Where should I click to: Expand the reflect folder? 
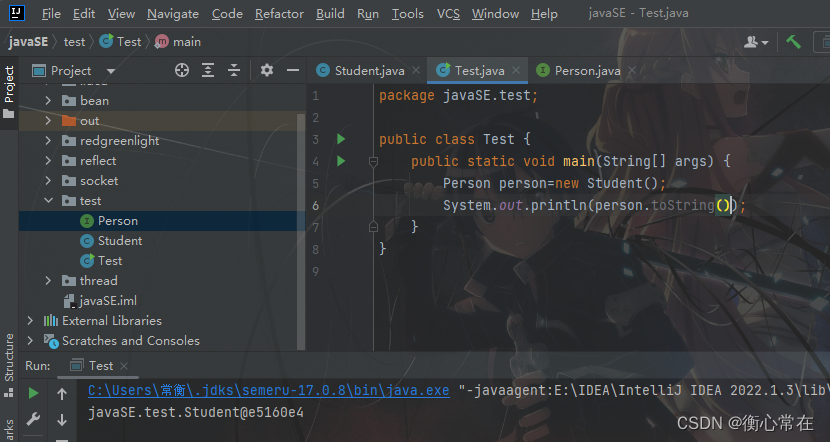pos(48,161)
